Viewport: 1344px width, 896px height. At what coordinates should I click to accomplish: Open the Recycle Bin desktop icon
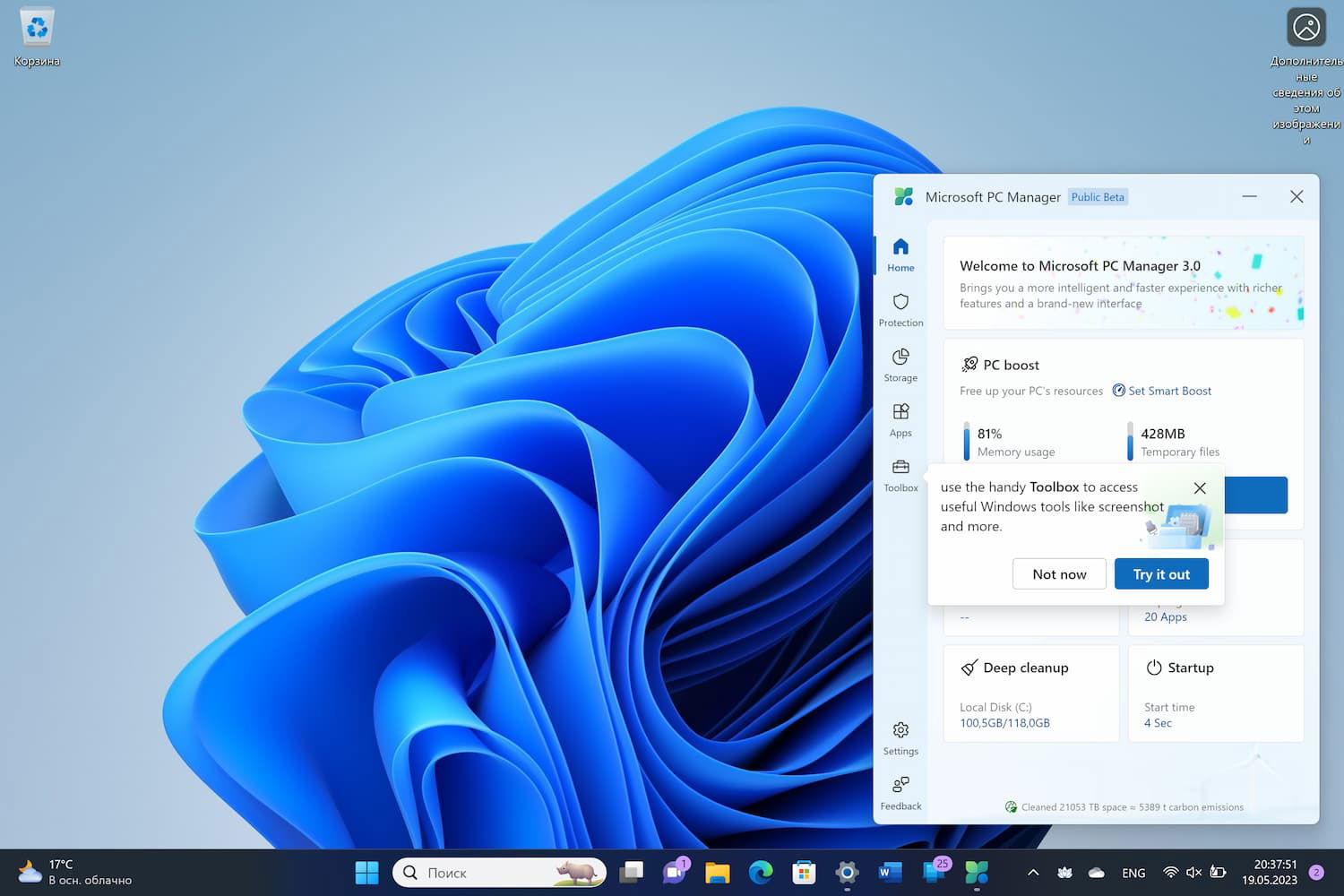click(37, 38)
